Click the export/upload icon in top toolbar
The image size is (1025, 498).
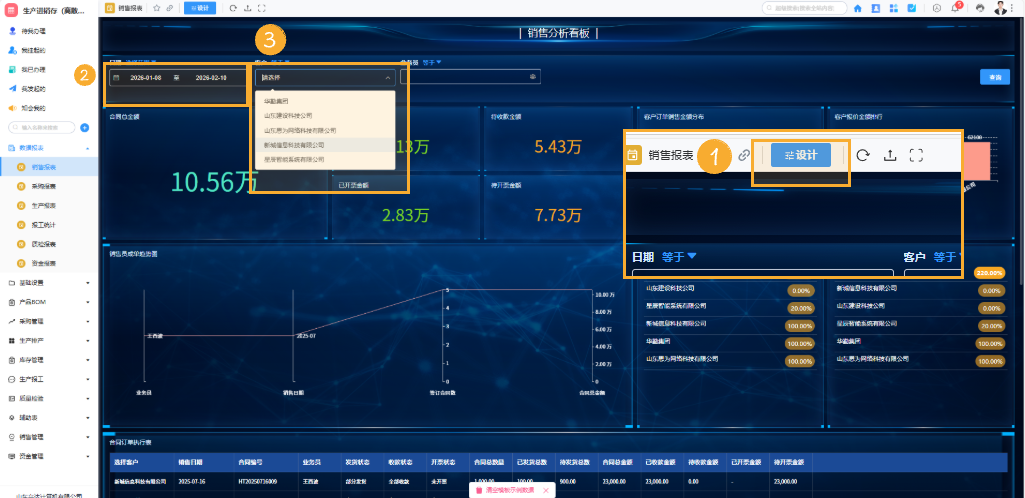[x=247, y=7]
